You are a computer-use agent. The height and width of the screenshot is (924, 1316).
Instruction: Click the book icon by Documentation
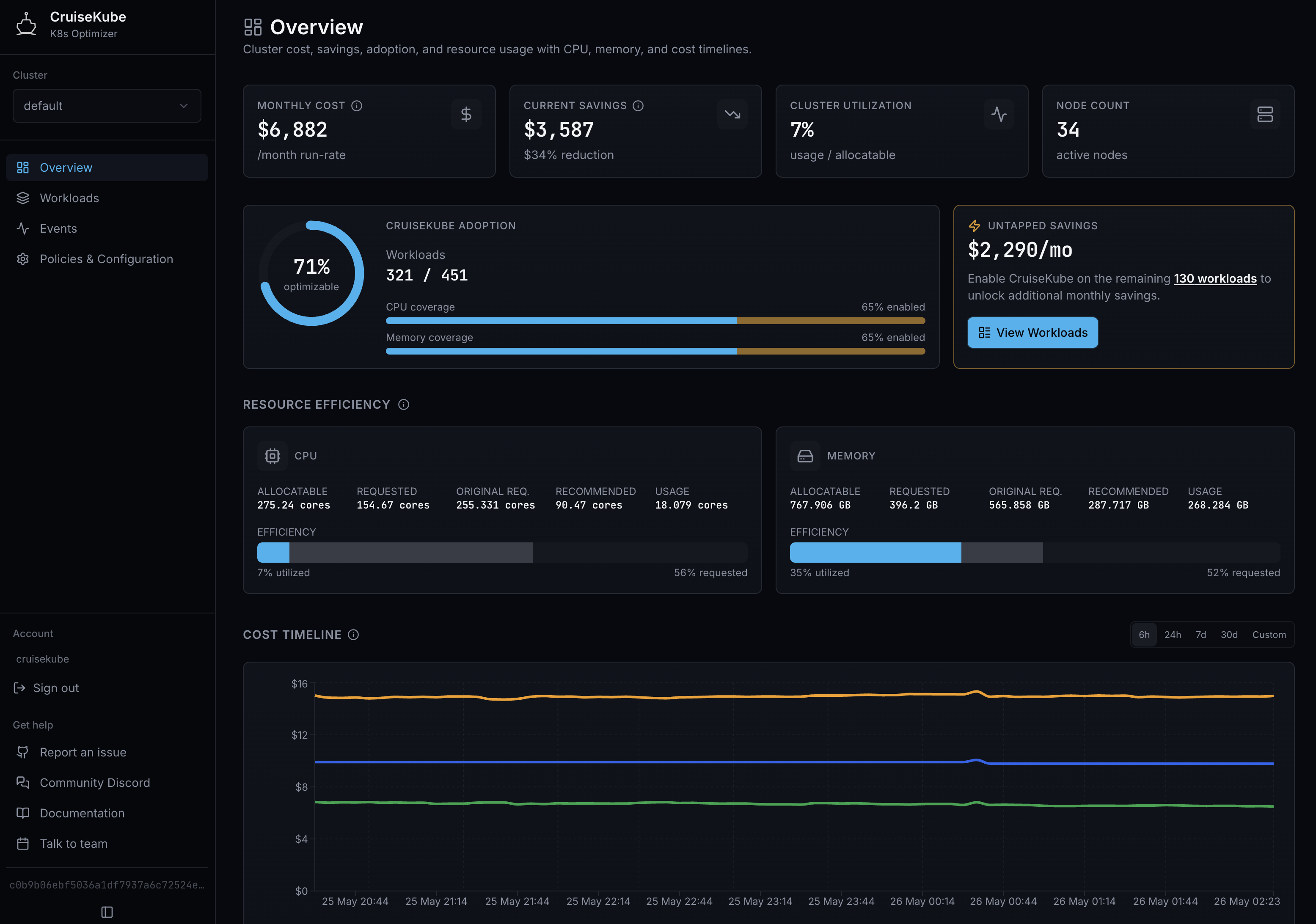click(23, 813)
